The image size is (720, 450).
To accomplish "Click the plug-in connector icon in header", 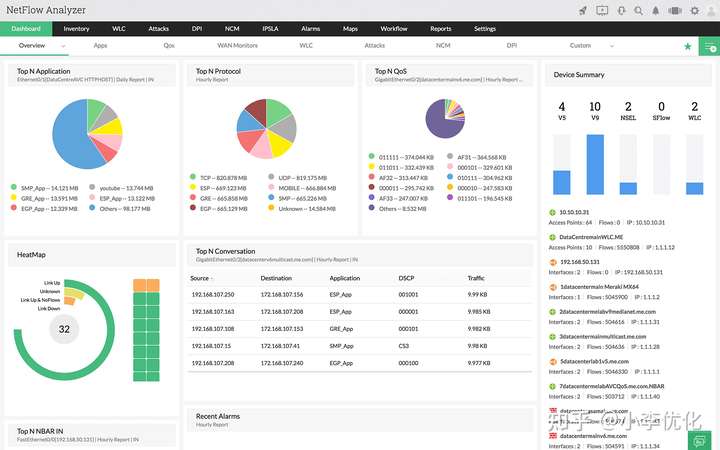I will (x=621, y=11).
